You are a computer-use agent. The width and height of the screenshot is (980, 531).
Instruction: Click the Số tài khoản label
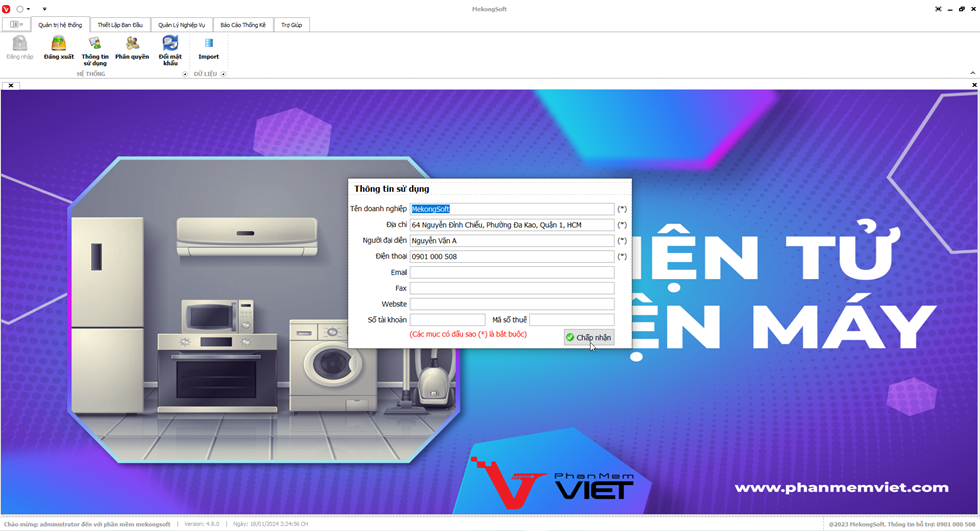pyautogui.click(x=387, y=320)
